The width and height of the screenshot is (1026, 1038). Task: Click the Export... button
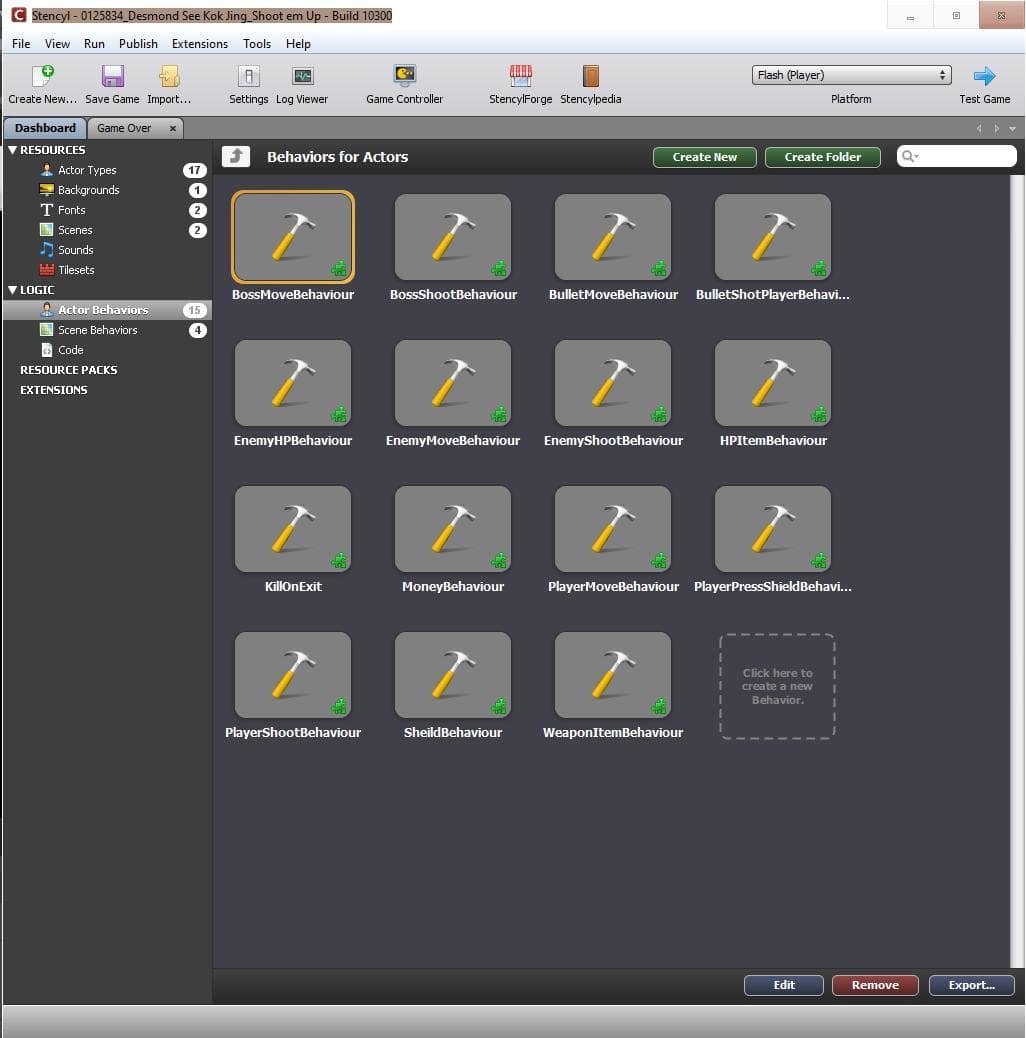tap(971, 985)
